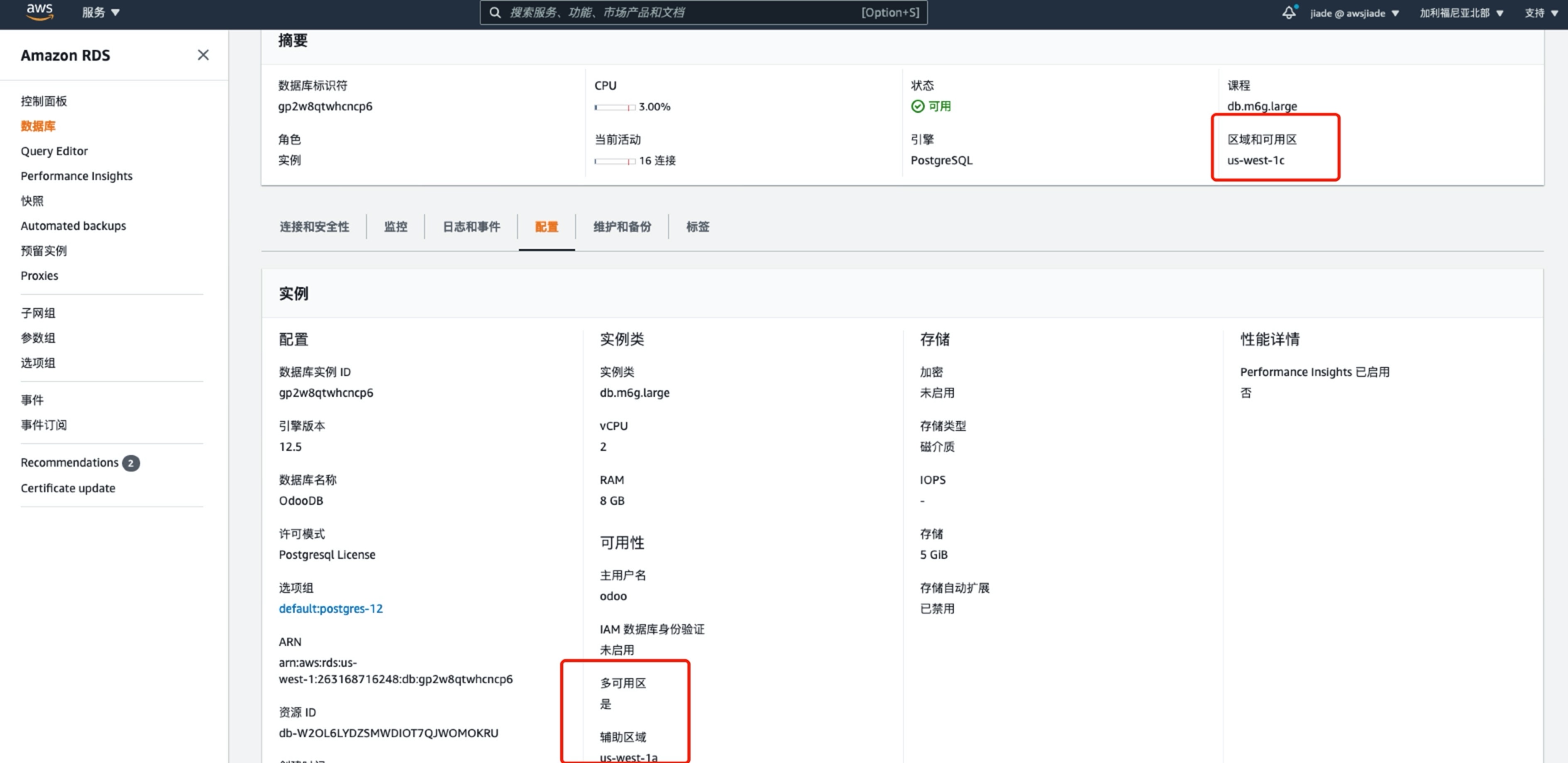This screenshot has height=763, width=1568.
Task: Switch to the 连接和安全性 tab
Action: (x=314, y=227)
